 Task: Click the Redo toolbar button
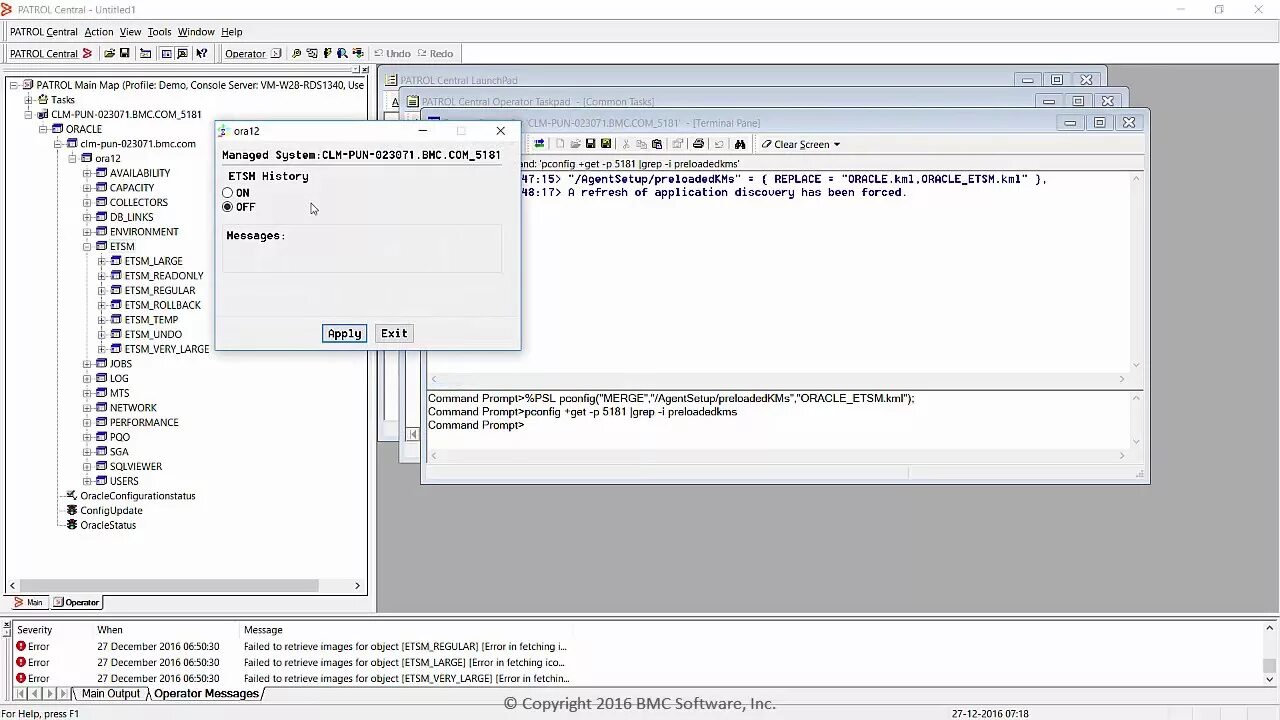click(436, 53)
